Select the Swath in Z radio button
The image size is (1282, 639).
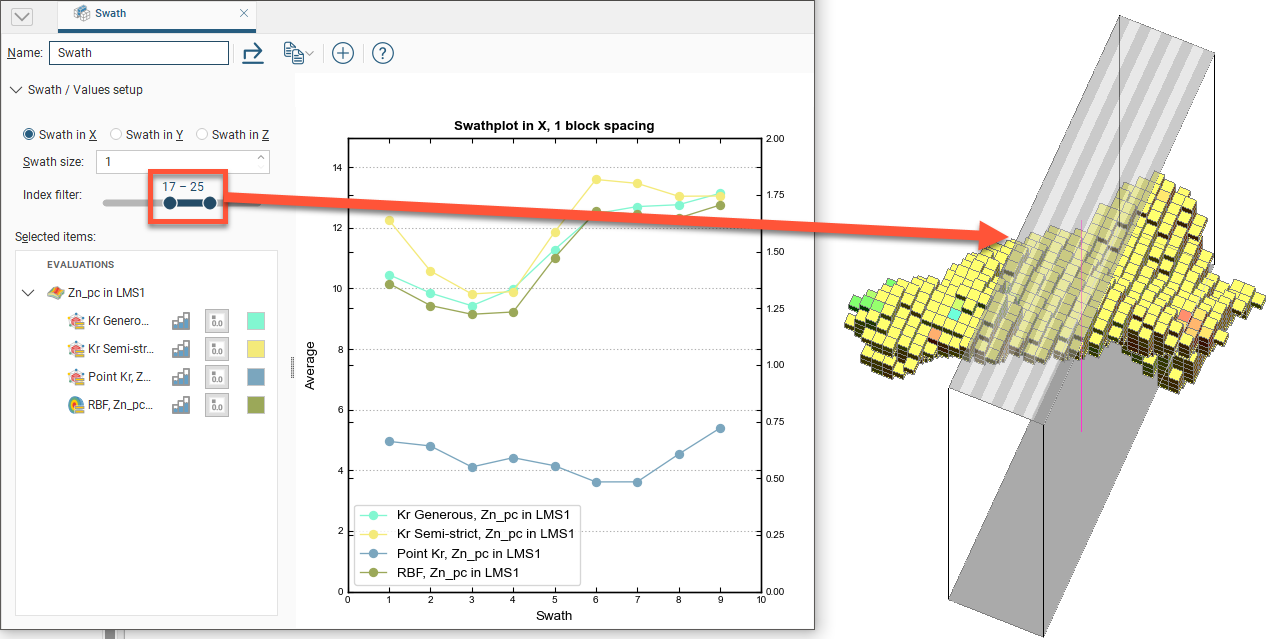tap(202, 134)
